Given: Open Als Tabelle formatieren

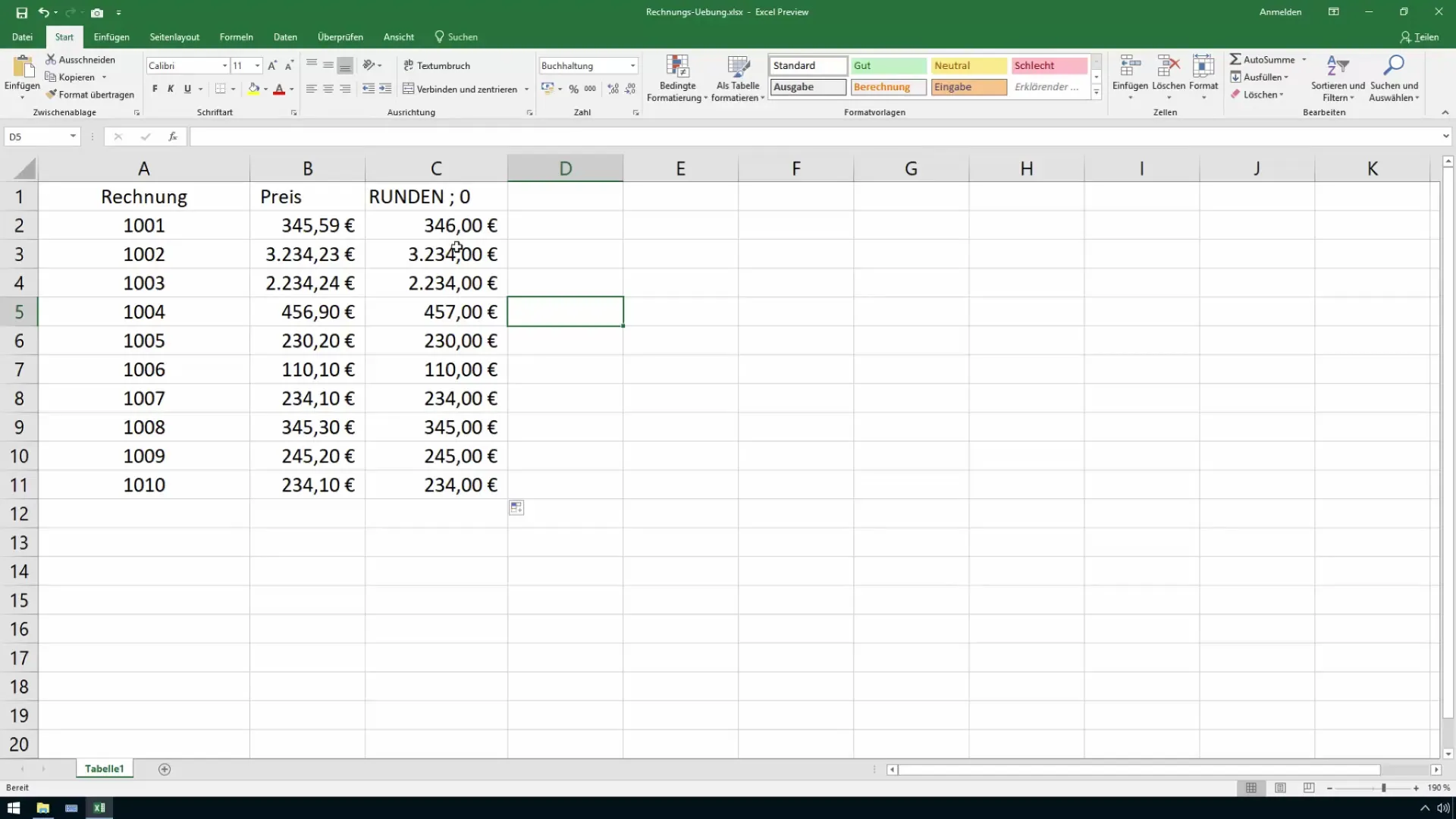Looking at the screenshot, I should point(738,78).
